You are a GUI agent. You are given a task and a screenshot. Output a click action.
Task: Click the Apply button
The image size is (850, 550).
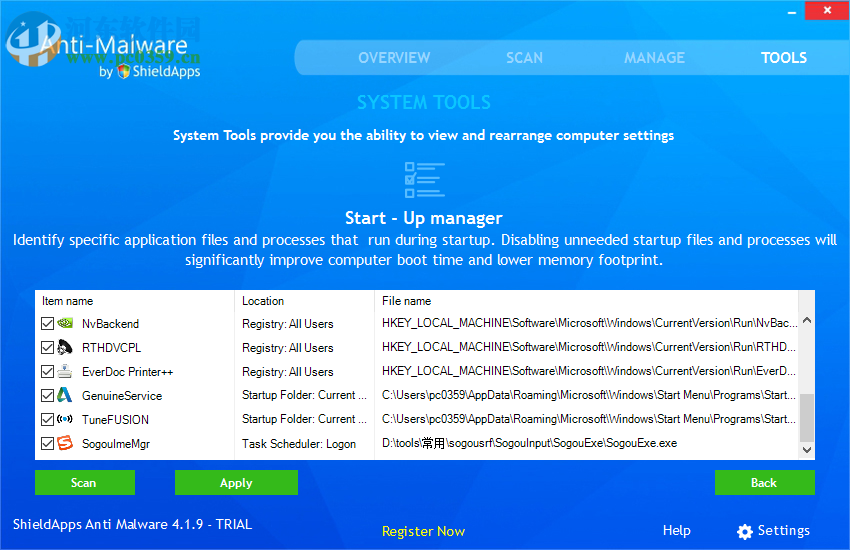click(x=236, y=482)
